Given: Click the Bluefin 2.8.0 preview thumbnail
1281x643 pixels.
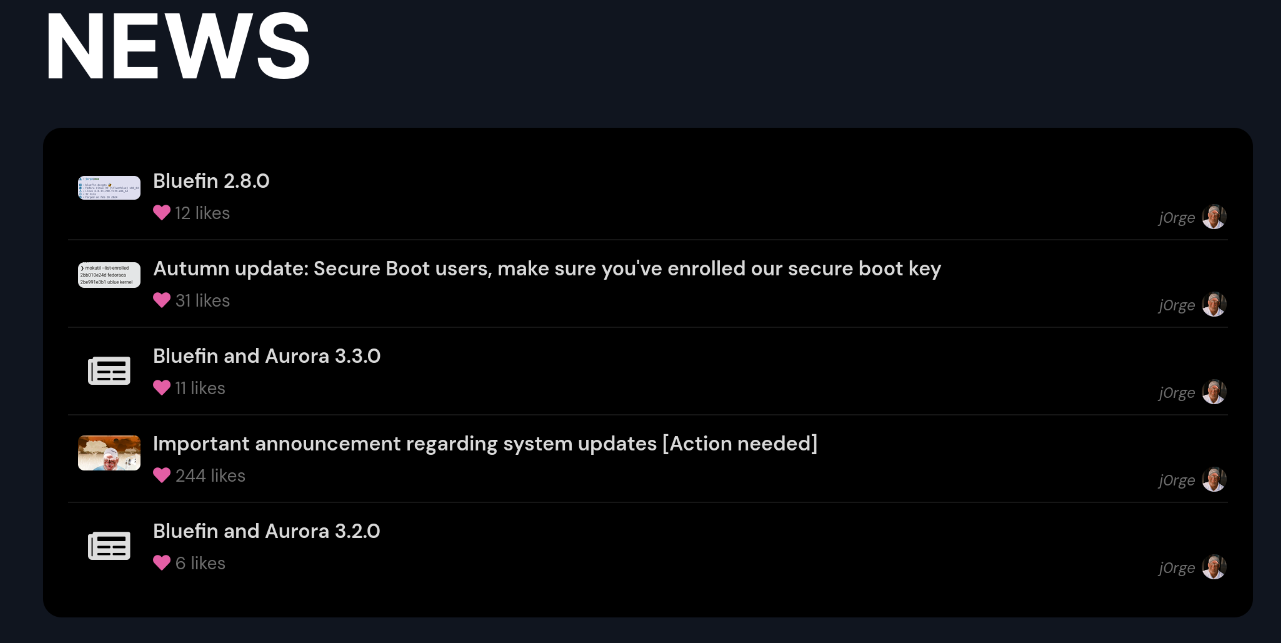Looking at the screenshot, I should [x=109, y=187].
